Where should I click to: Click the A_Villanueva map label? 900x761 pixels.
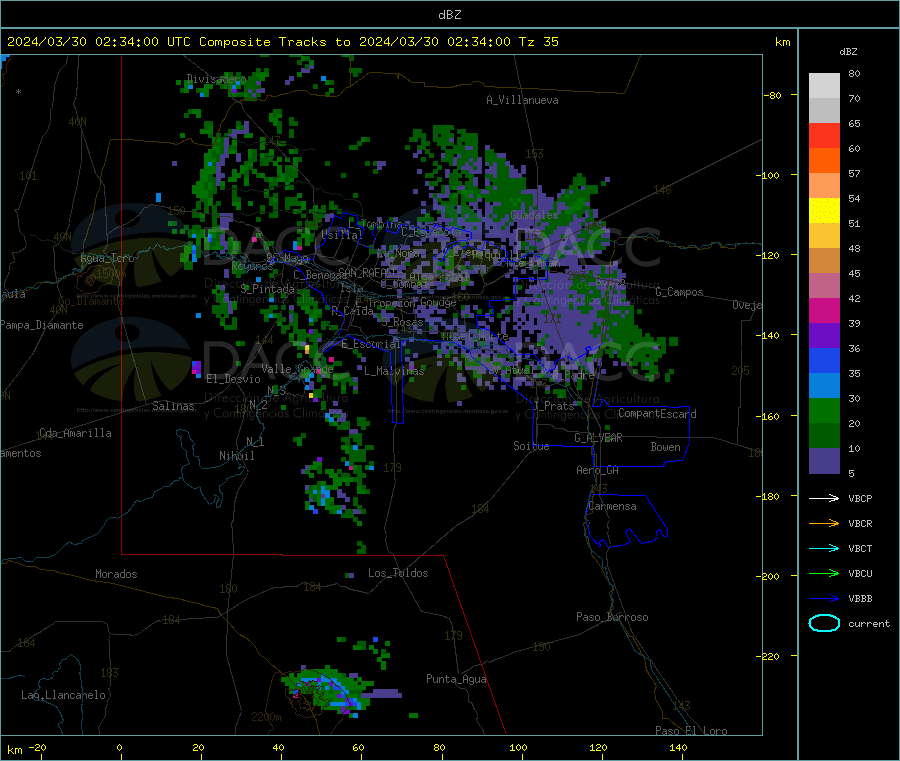coord(522,100)
